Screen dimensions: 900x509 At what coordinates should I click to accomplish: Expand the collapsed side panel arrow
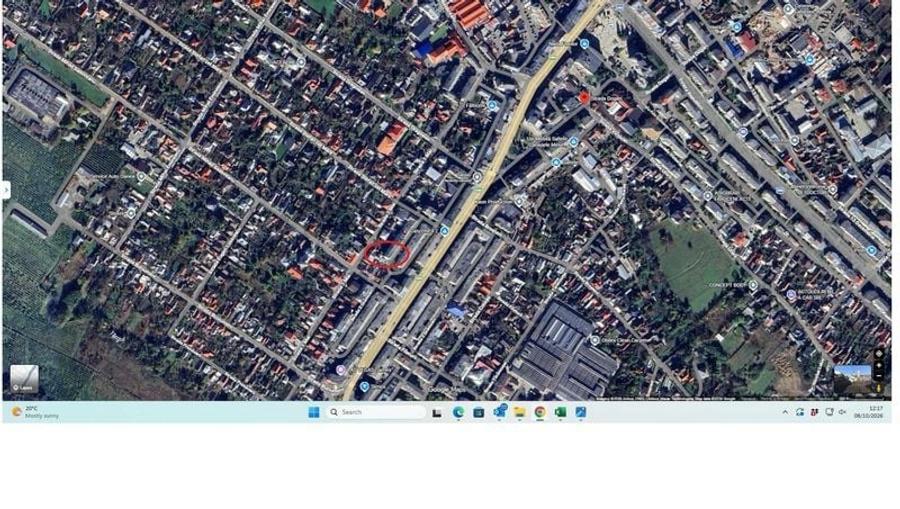tap(6, 189)
